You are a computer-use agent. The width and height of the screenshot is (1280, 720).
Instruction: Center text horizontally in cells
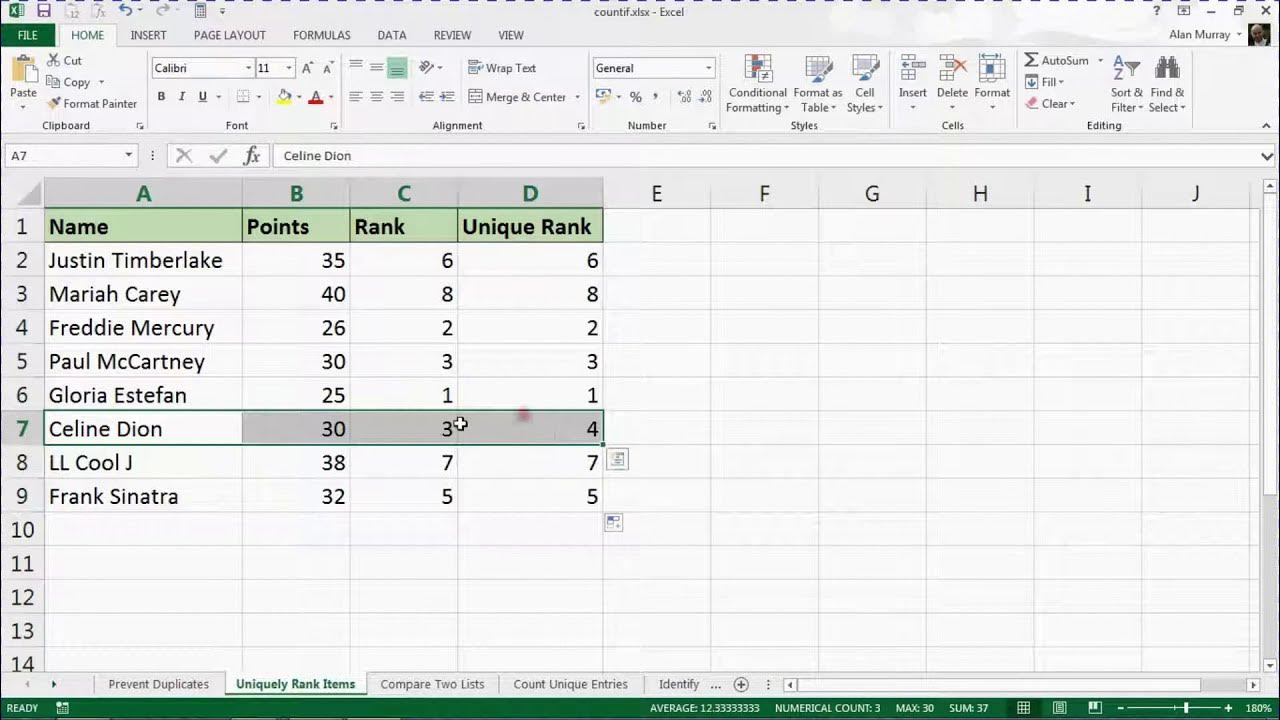coord(377,97)
